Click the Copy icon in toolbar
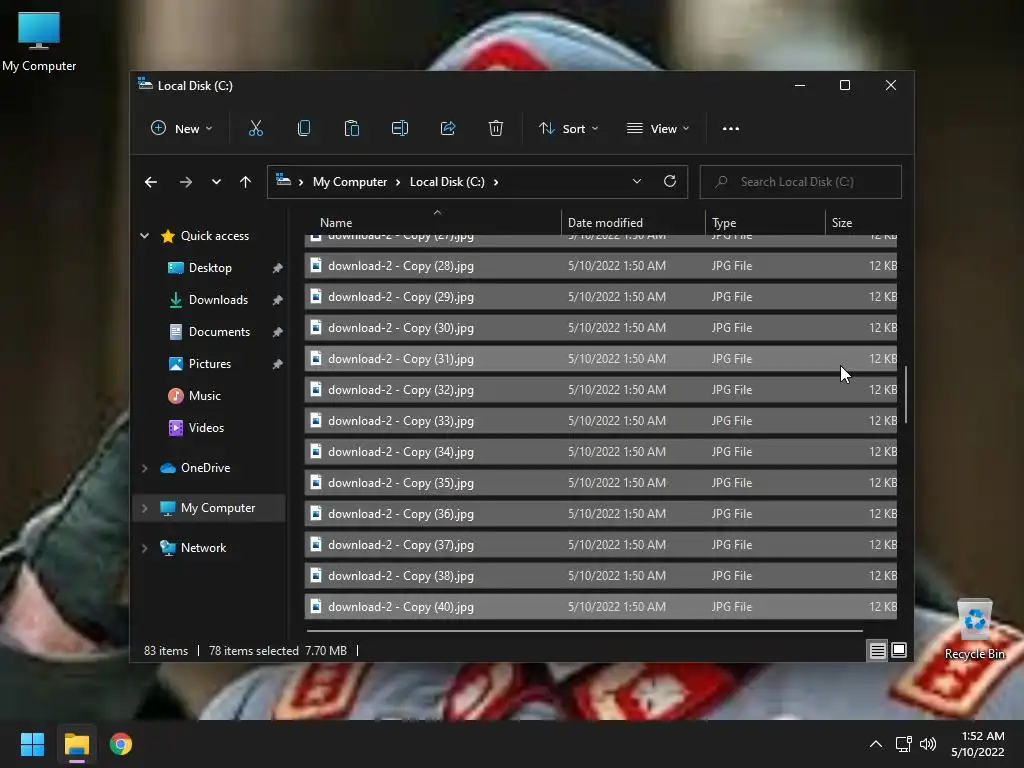 (304, 129)
